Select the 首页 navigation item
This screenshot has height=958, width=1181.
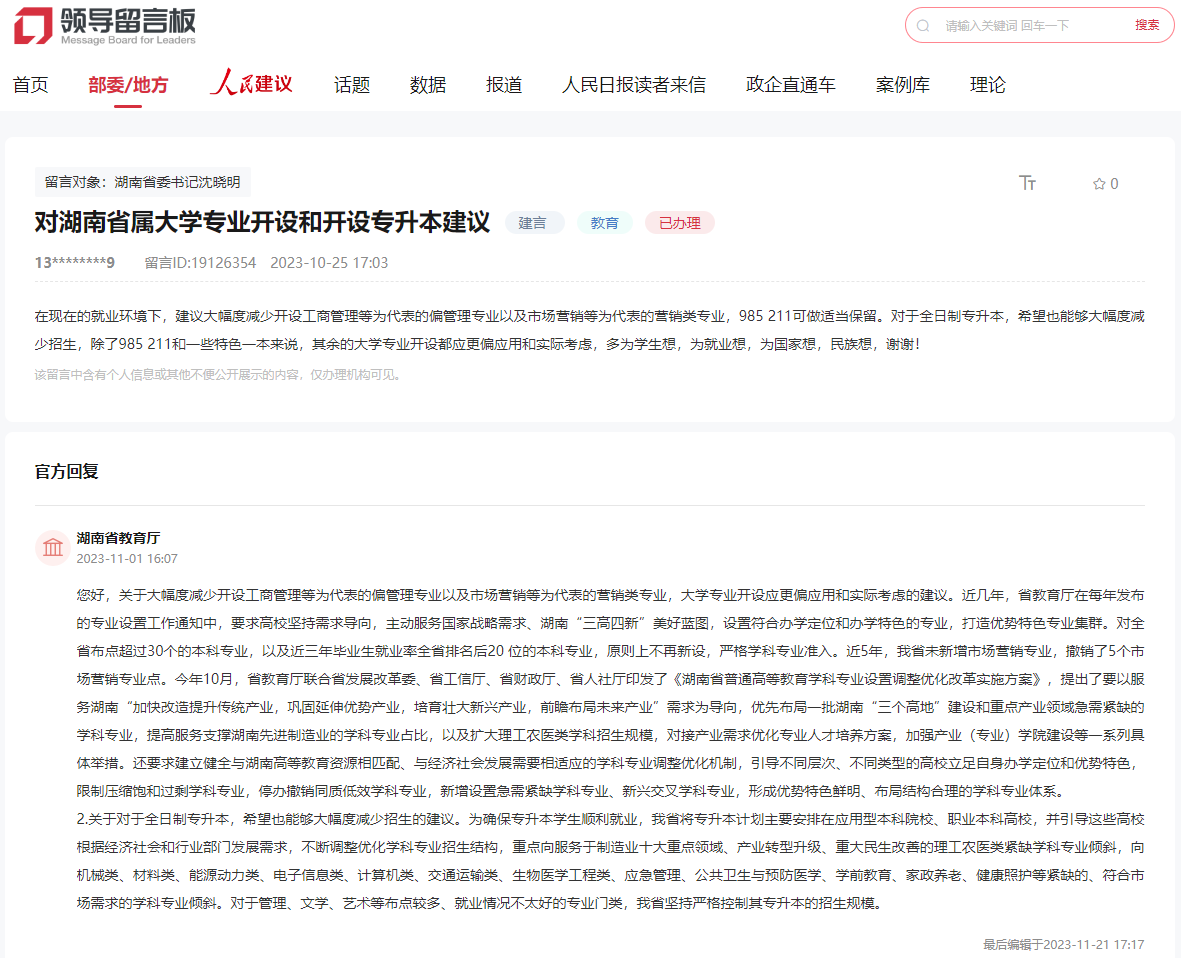coord(29,85)
